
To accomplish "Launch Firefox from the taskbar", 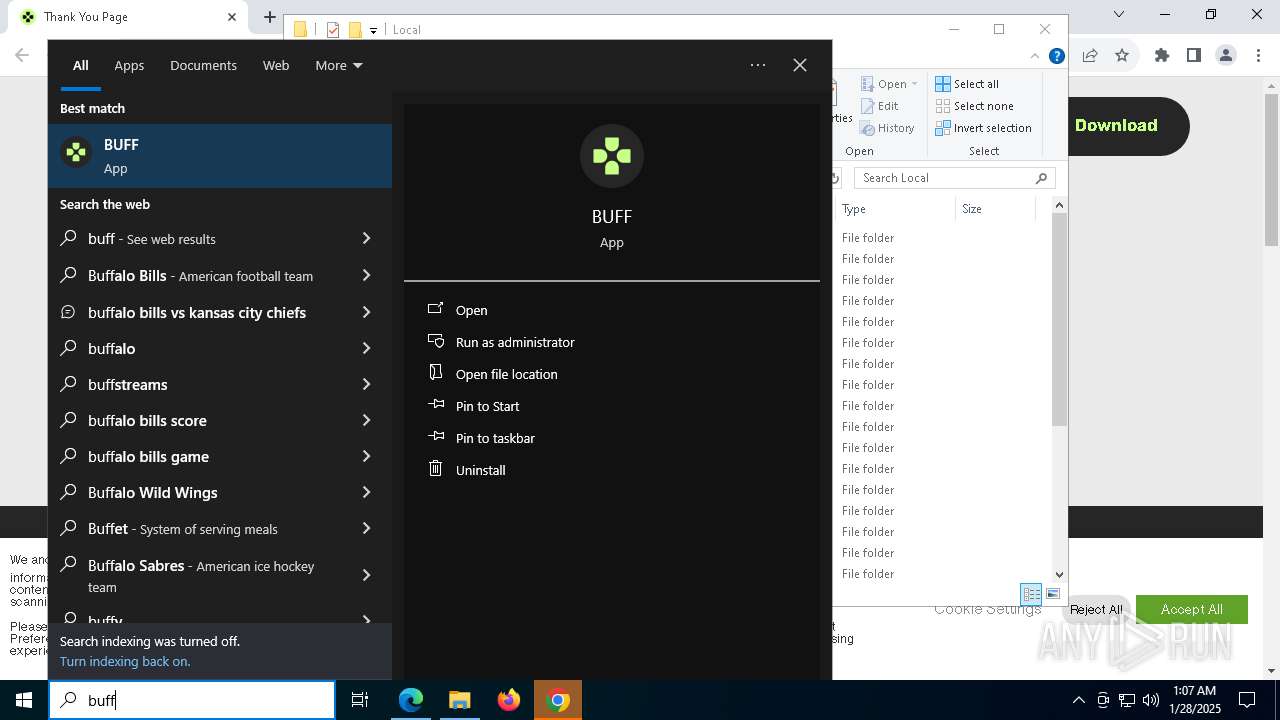I will click(x=509, y=700).
